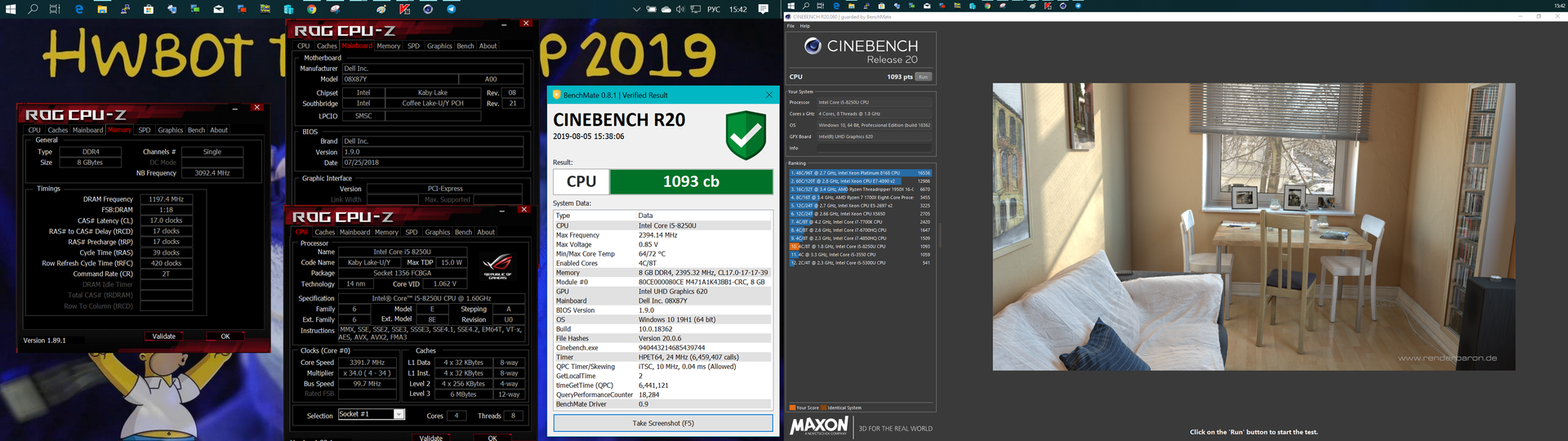Select the BenchMate Driver row

coord(663,404)
